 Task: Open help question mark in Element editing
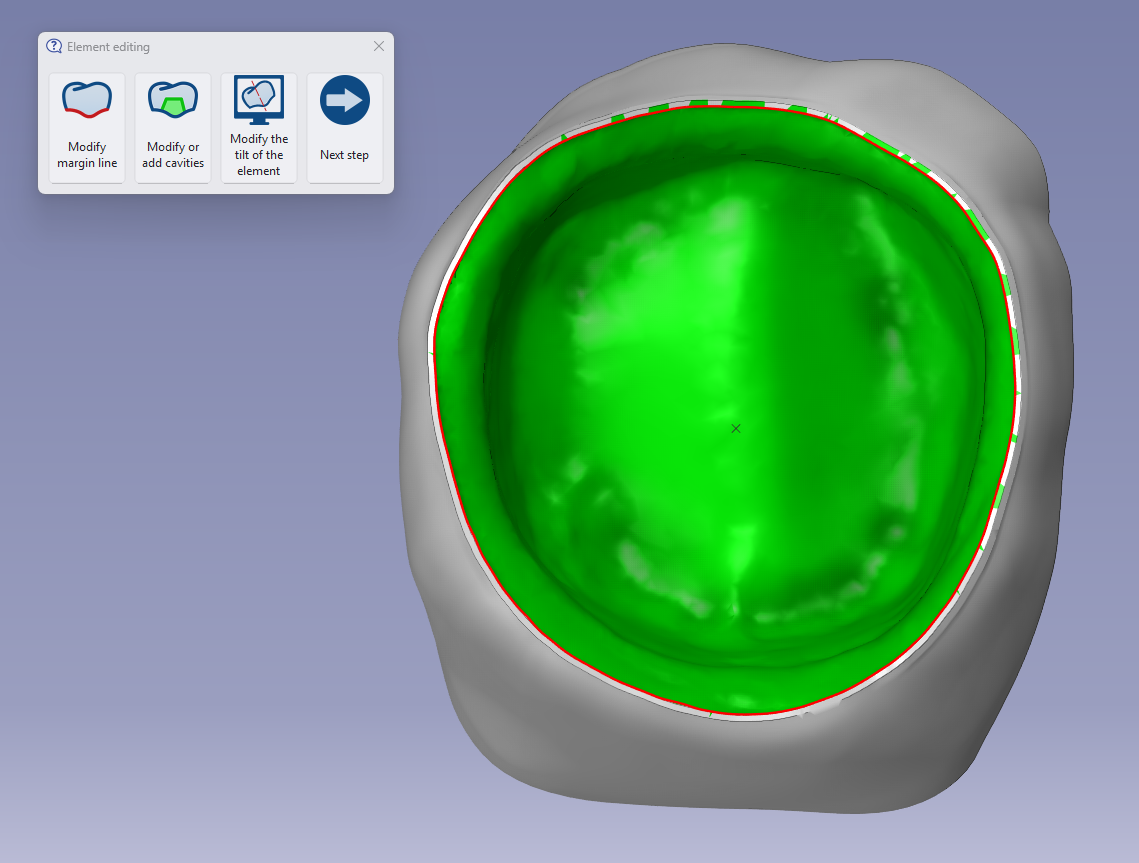(x=54, y=46)
